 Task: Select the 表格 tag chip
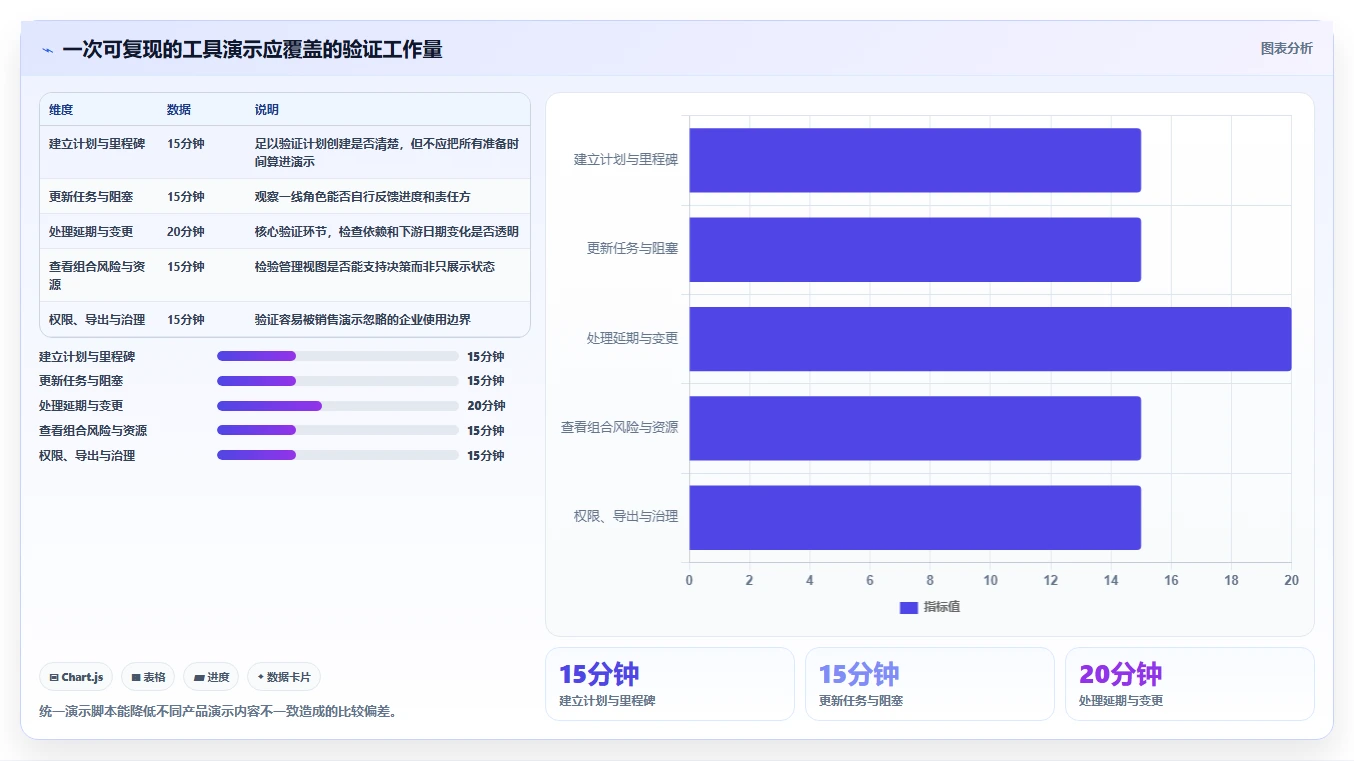click(148, 677)
